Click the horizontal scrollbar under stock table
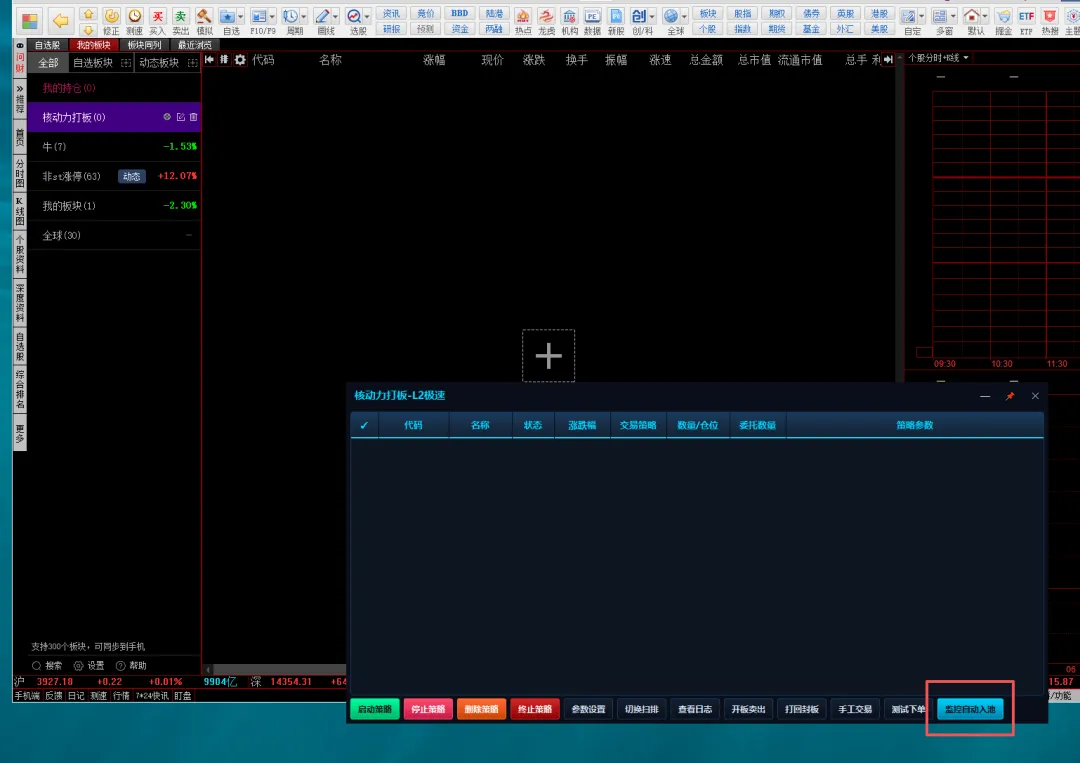The height and width of the screenshot is (763, 1080). click(x=279, y=669)
